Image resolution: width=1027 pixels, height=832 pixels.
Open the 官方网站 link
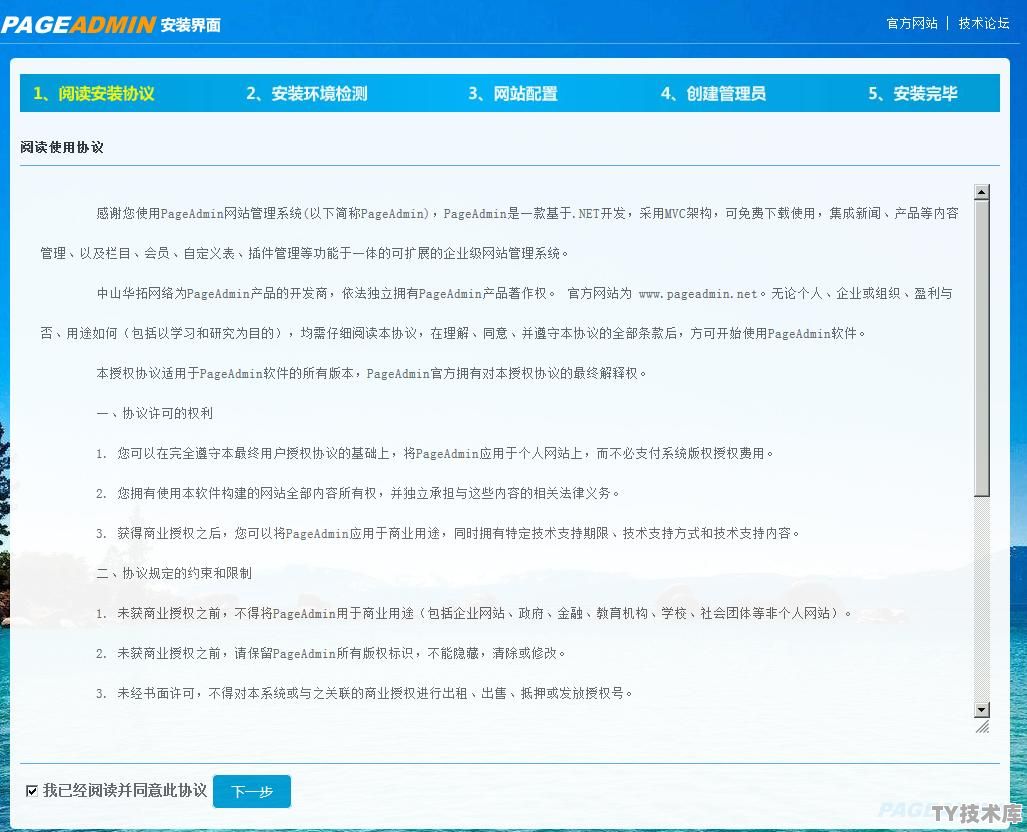[x=912, y=24]
